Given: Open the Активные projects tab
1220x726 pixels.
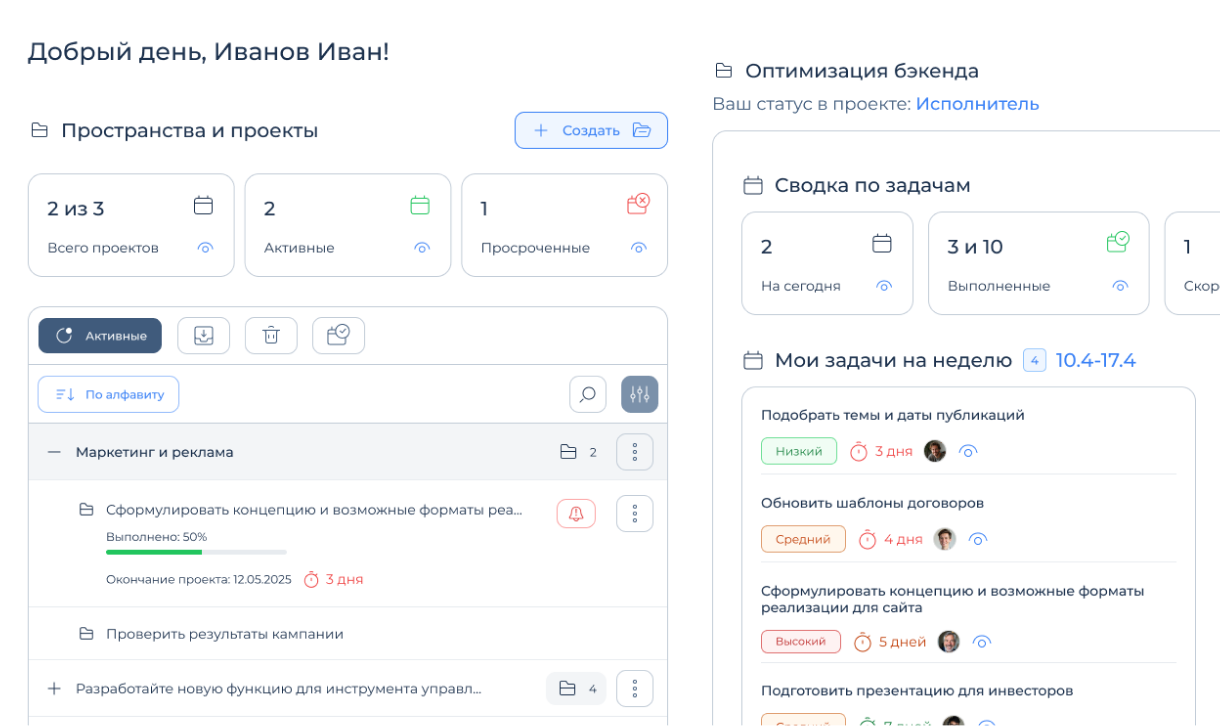Looking at the screenshot, I should tap(100, 336).
